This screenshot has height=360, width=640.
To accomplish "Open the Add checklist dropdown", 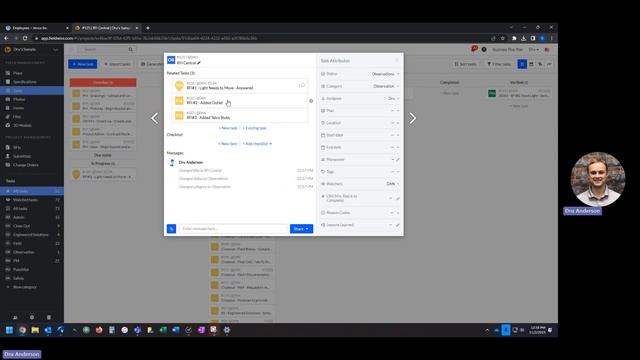I will [x=257, y=144].
